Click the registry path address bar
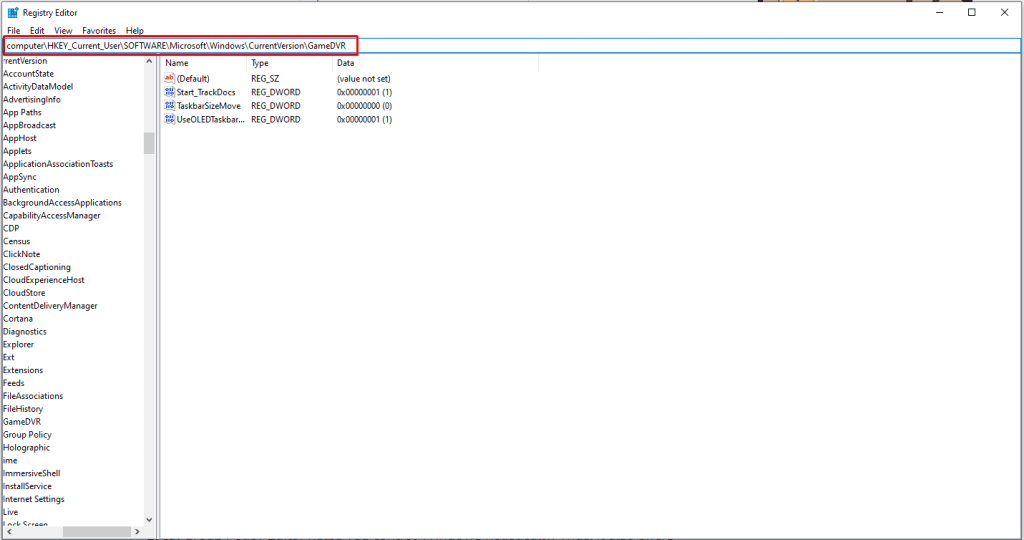Screen dimensions: 1024x540 512,46
